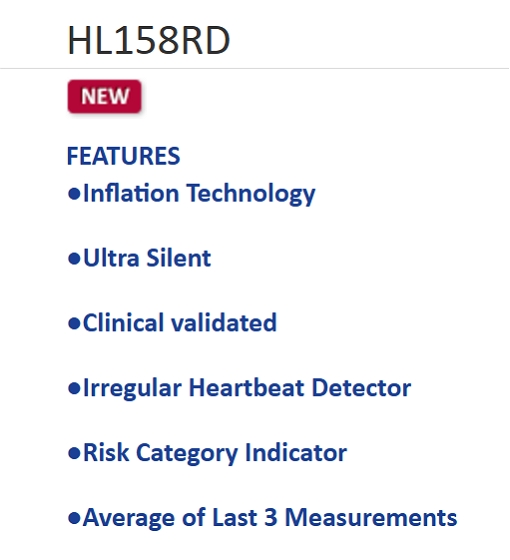Click the red NEW badge
This screenshot has height=560, width=510.
(x=104, y=96)
